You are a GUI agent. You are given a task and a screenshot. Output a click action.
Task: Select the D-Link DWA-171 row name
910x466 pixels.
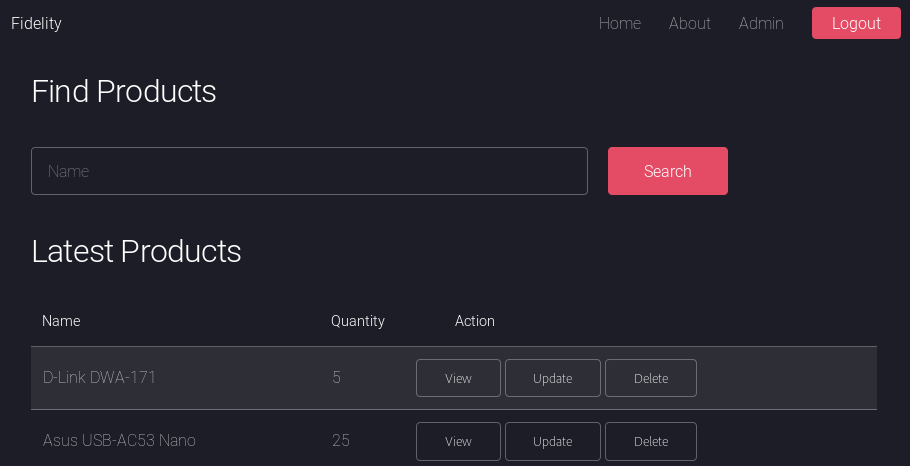pos(99,377)
